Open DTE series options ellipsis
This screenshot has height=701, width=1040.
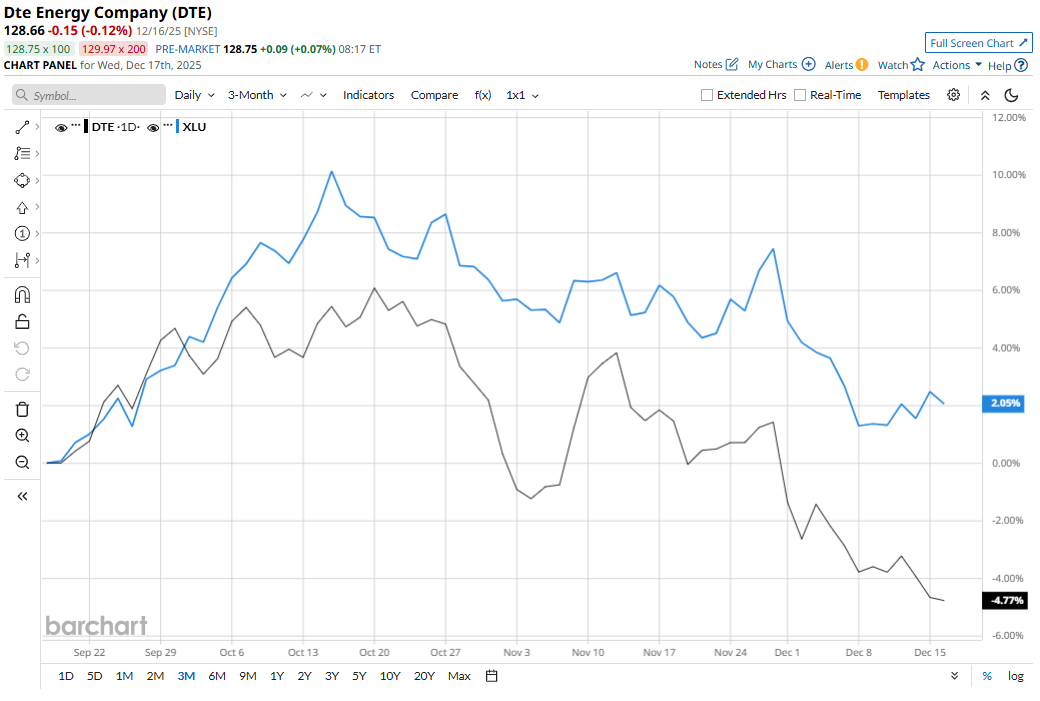(76, 125)
